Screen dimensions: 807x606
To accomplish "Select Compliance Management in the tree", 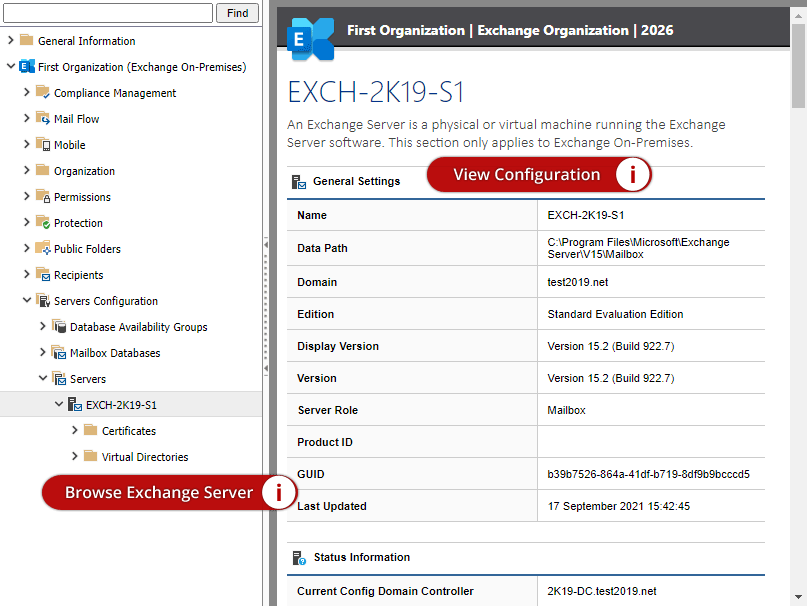I will 115,93.
